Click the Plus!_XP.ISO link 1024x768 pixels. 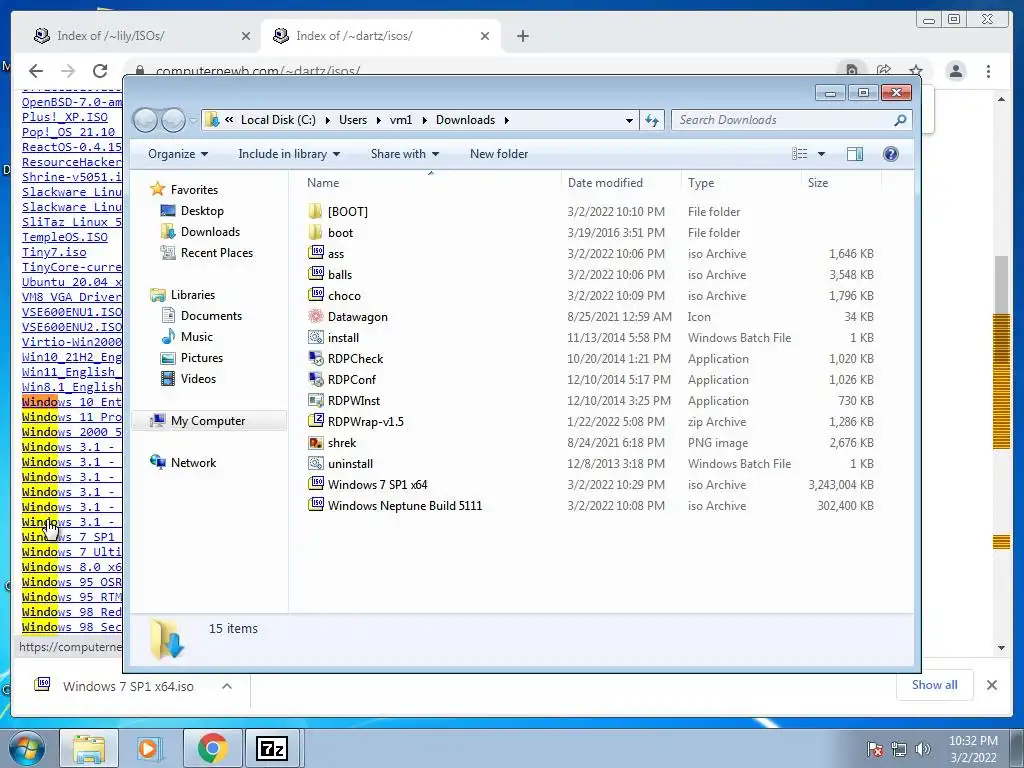click(65, 117)
